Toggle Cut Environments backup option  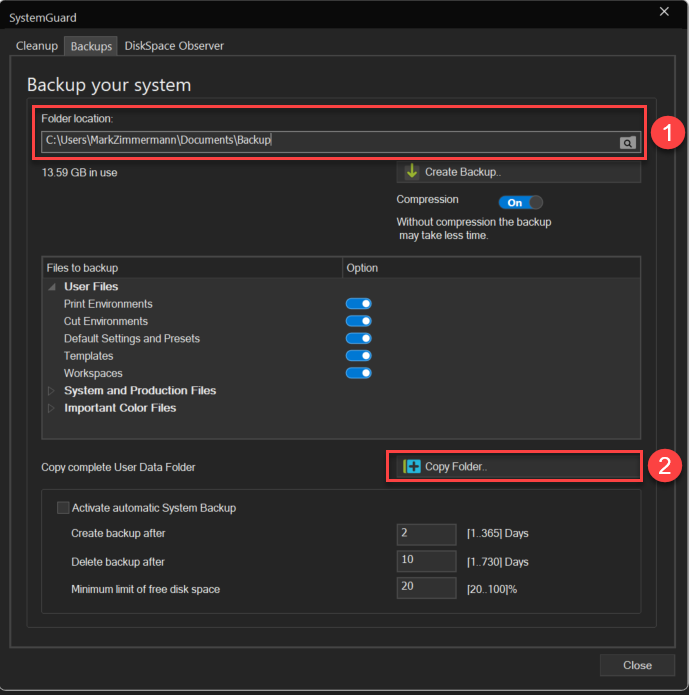click(359, 321)
